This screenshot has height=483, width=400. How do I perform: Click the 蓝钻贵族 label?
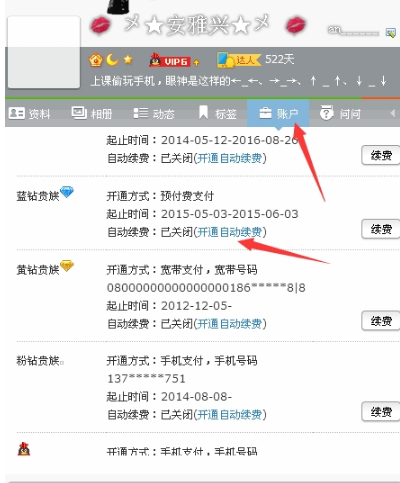click(38, 196)
